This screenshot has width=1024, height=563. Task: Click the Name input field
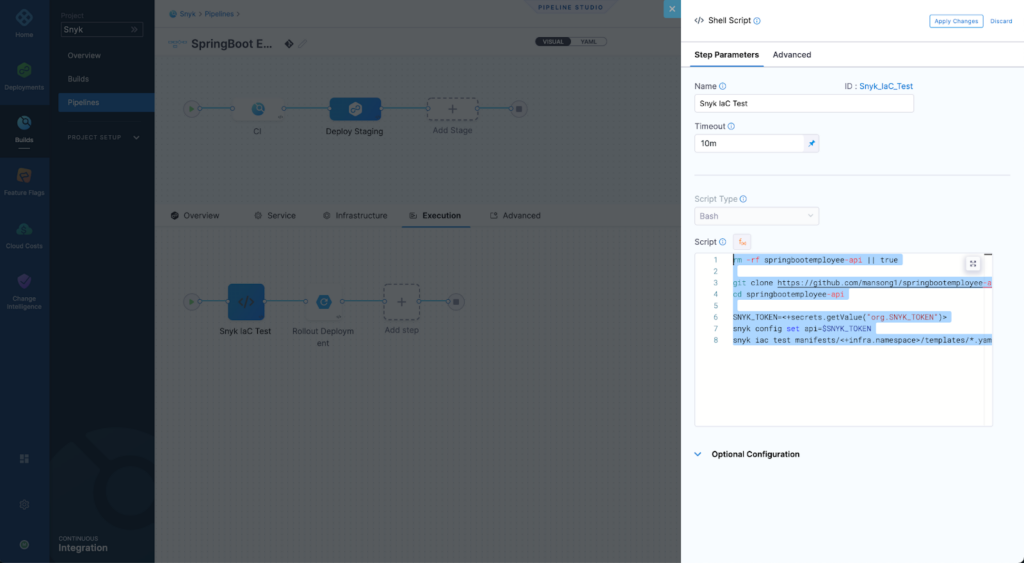coord(804,103)
